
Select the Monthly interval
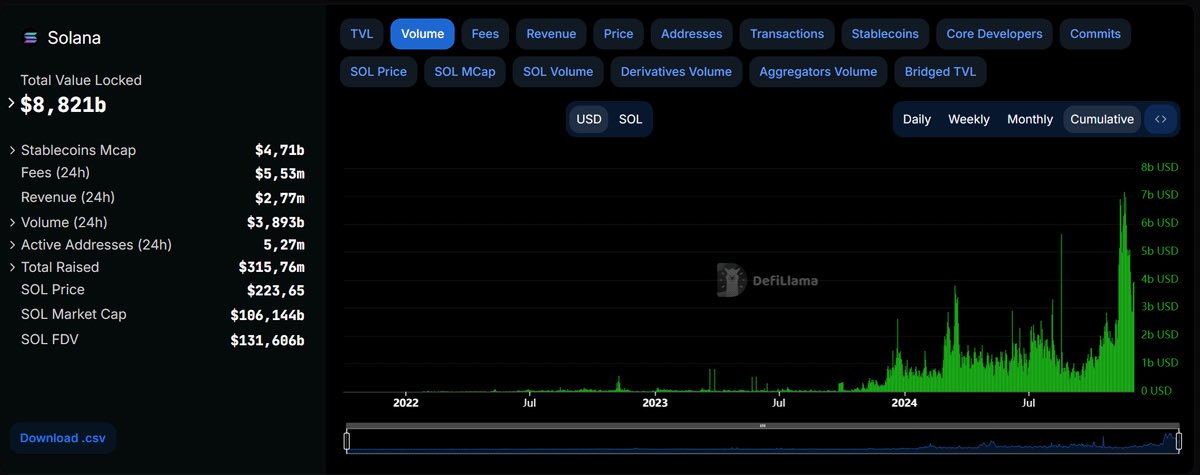(x=1030, y=119)
